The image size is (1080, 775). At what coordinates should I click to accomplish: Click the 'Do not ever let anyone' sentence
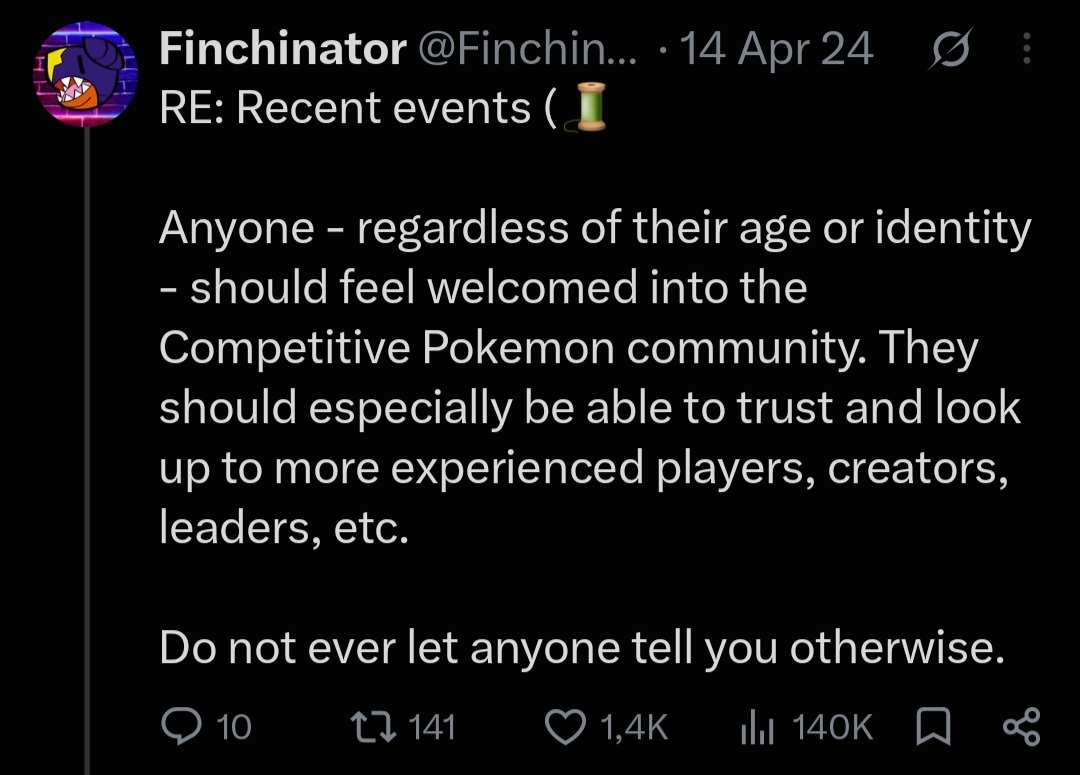pos(582,648)
